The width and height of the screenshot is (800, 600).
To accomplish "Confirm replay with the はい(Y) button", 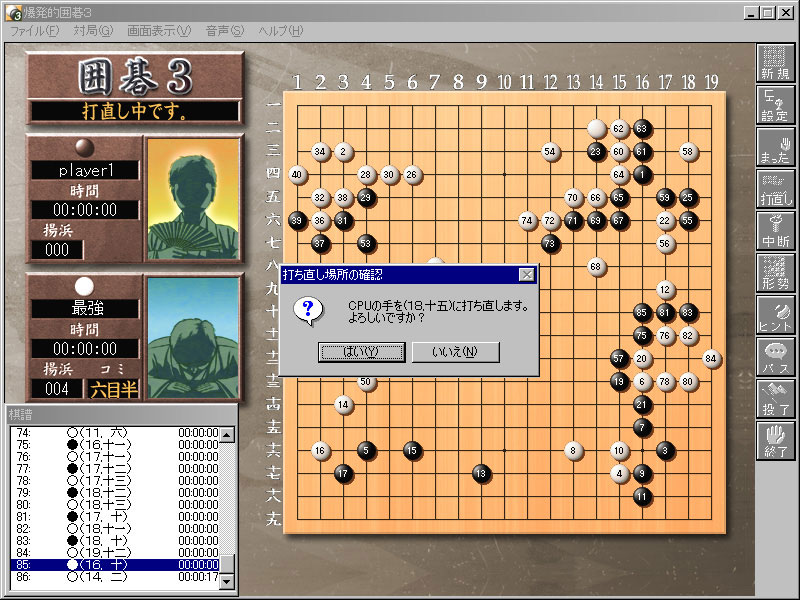I will click(x=361, y=352).
